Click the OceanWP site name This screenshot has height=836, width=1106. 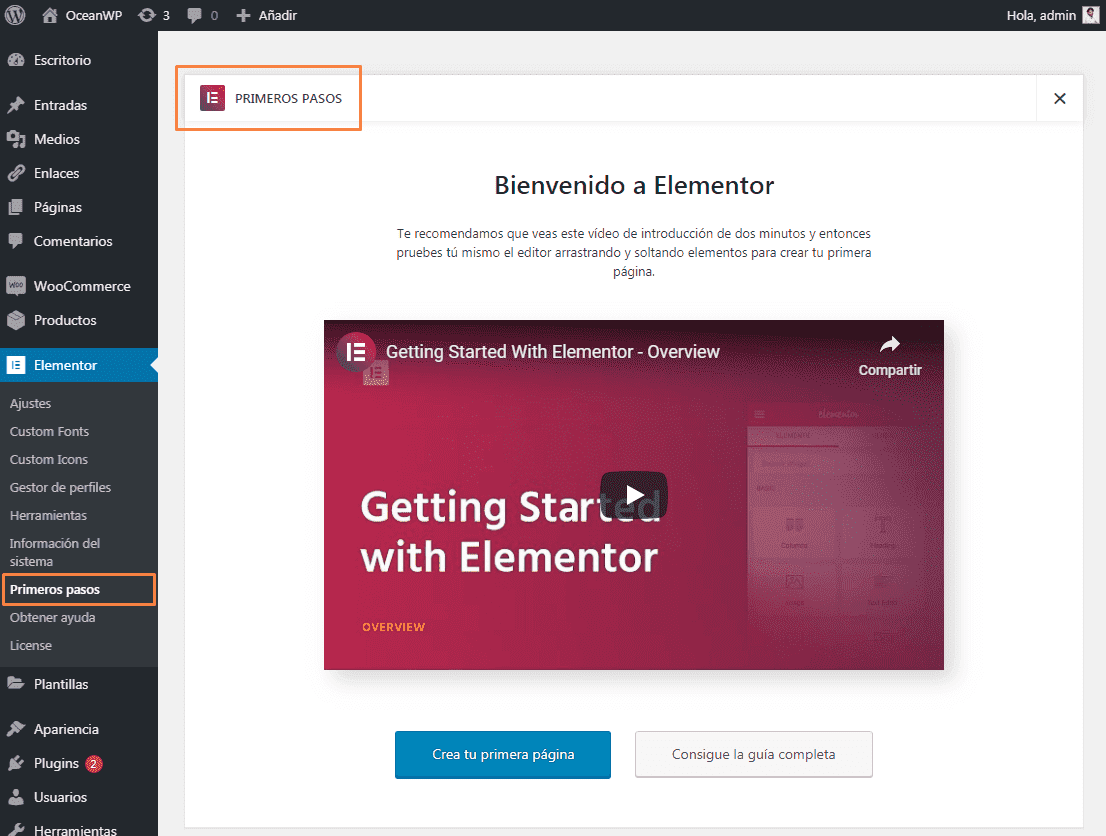tap(94, 16)
